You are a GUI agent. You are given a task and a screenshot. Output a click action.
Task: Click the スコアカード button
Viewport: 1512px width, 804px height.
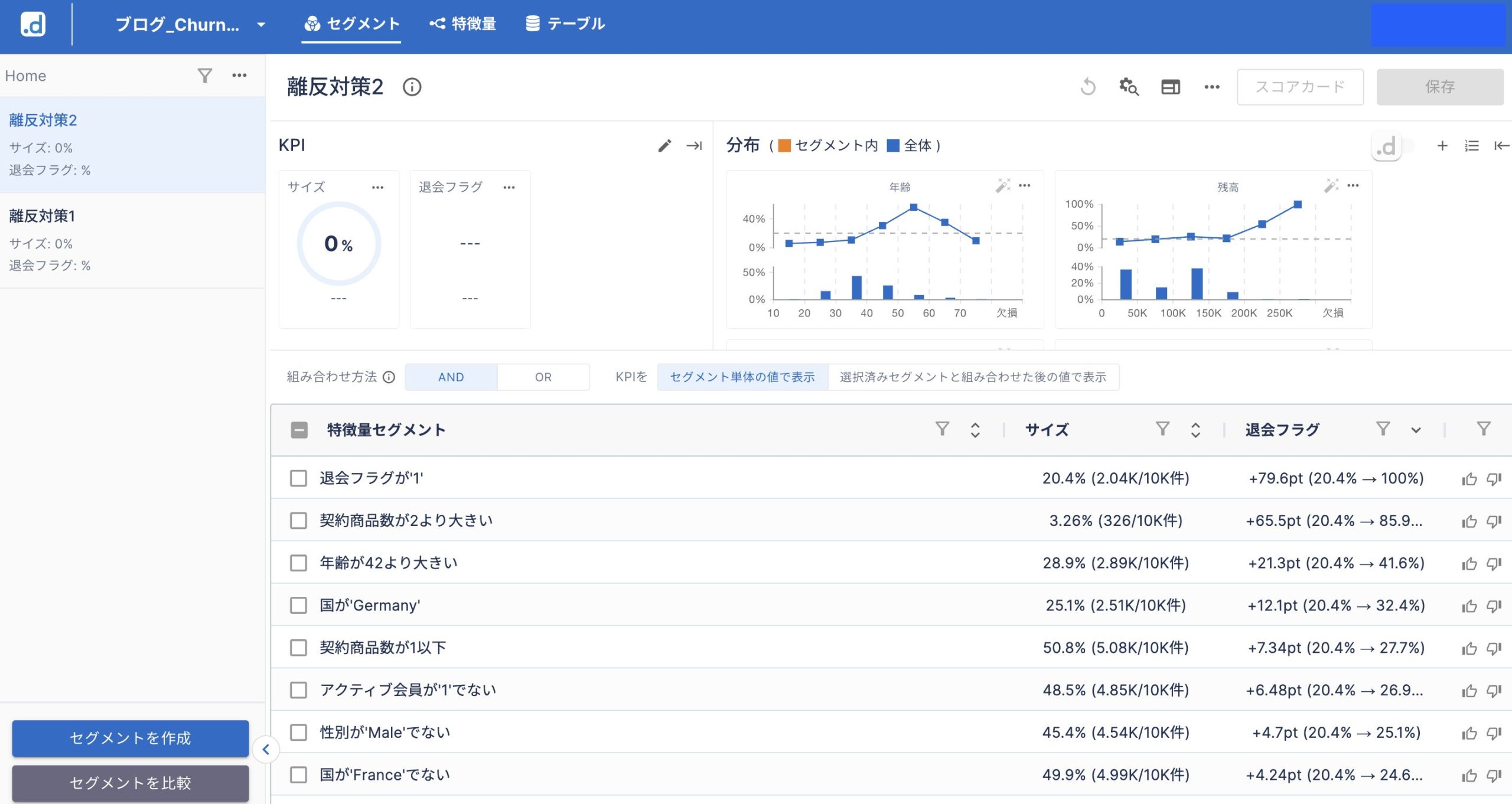click(1300, 87)
